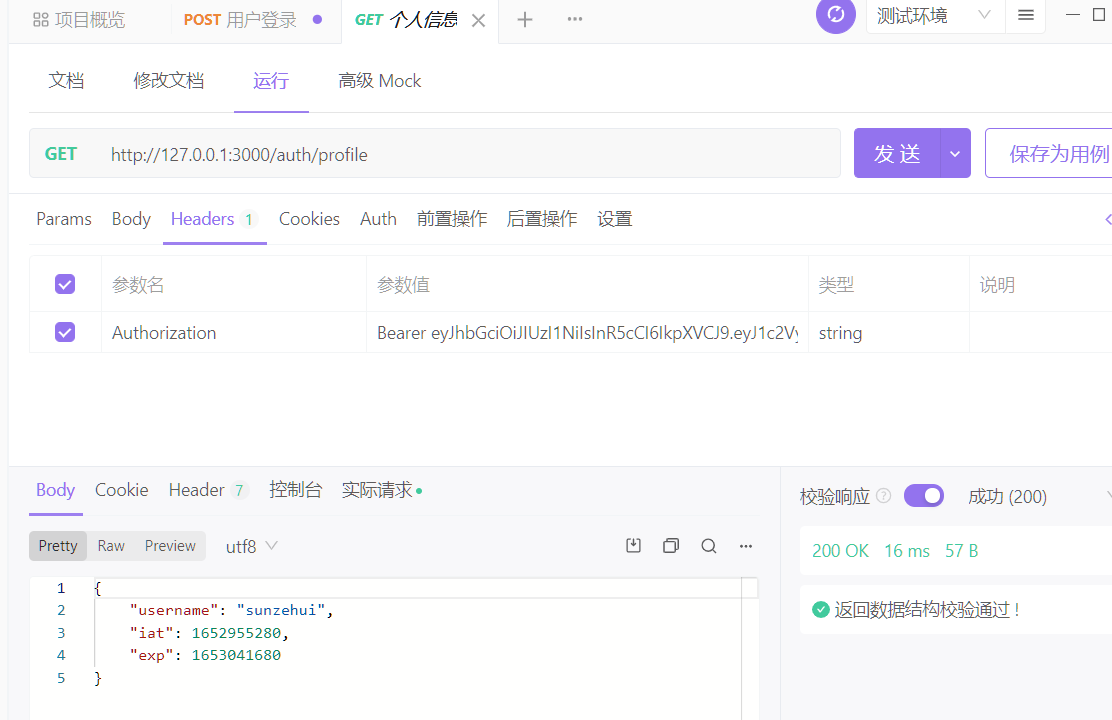Add a new tab with plus icon
Viewport: 1112px width, 720px height.
coord(525,20)
